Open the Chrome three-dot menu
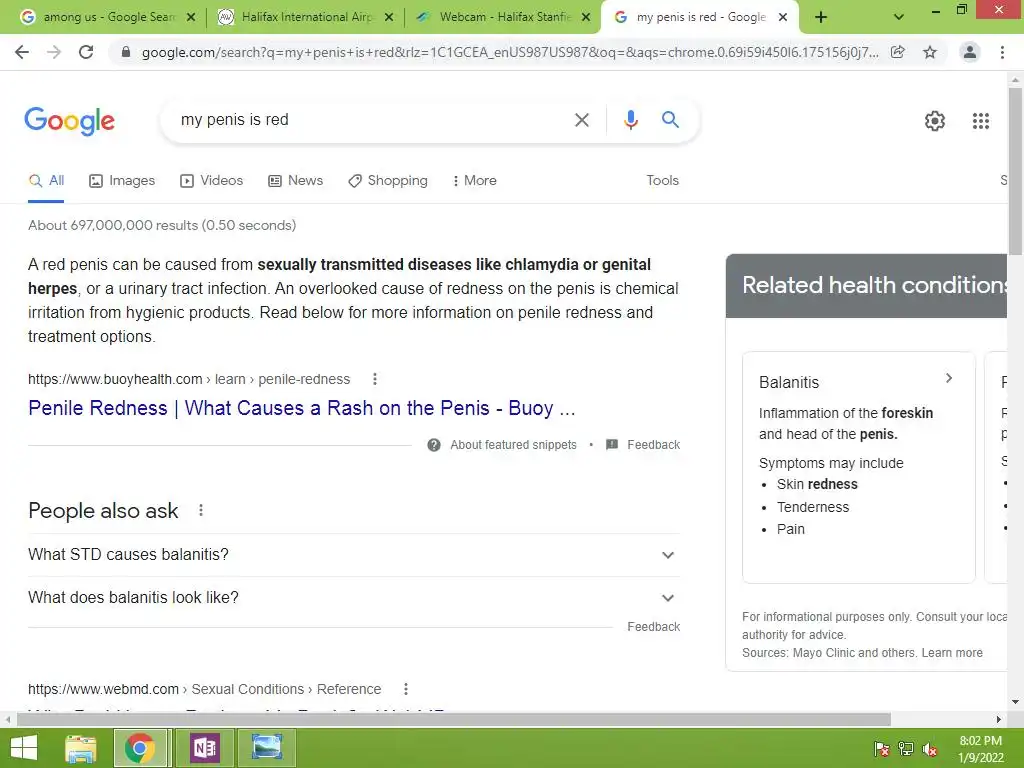Image resolution: width=1024 pixels, height=768 pixels. [1002, 52]
